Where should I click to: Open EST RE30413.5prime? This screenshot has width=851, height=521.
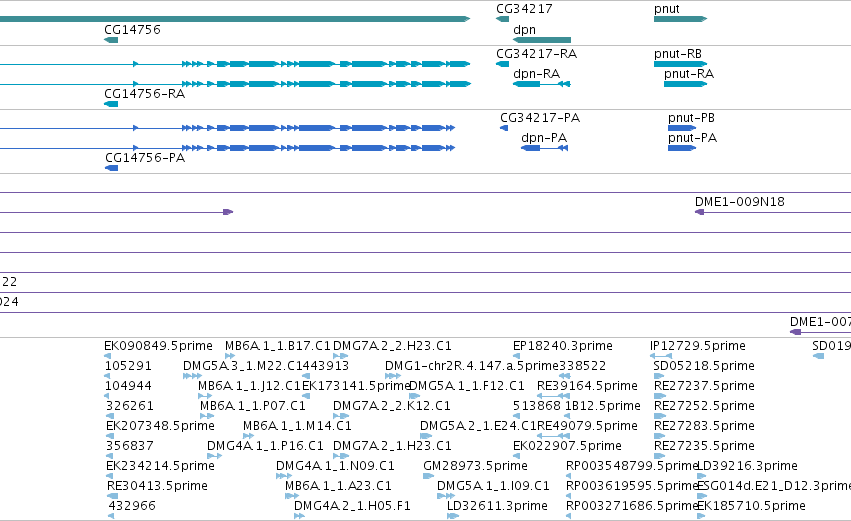(157, 486)
